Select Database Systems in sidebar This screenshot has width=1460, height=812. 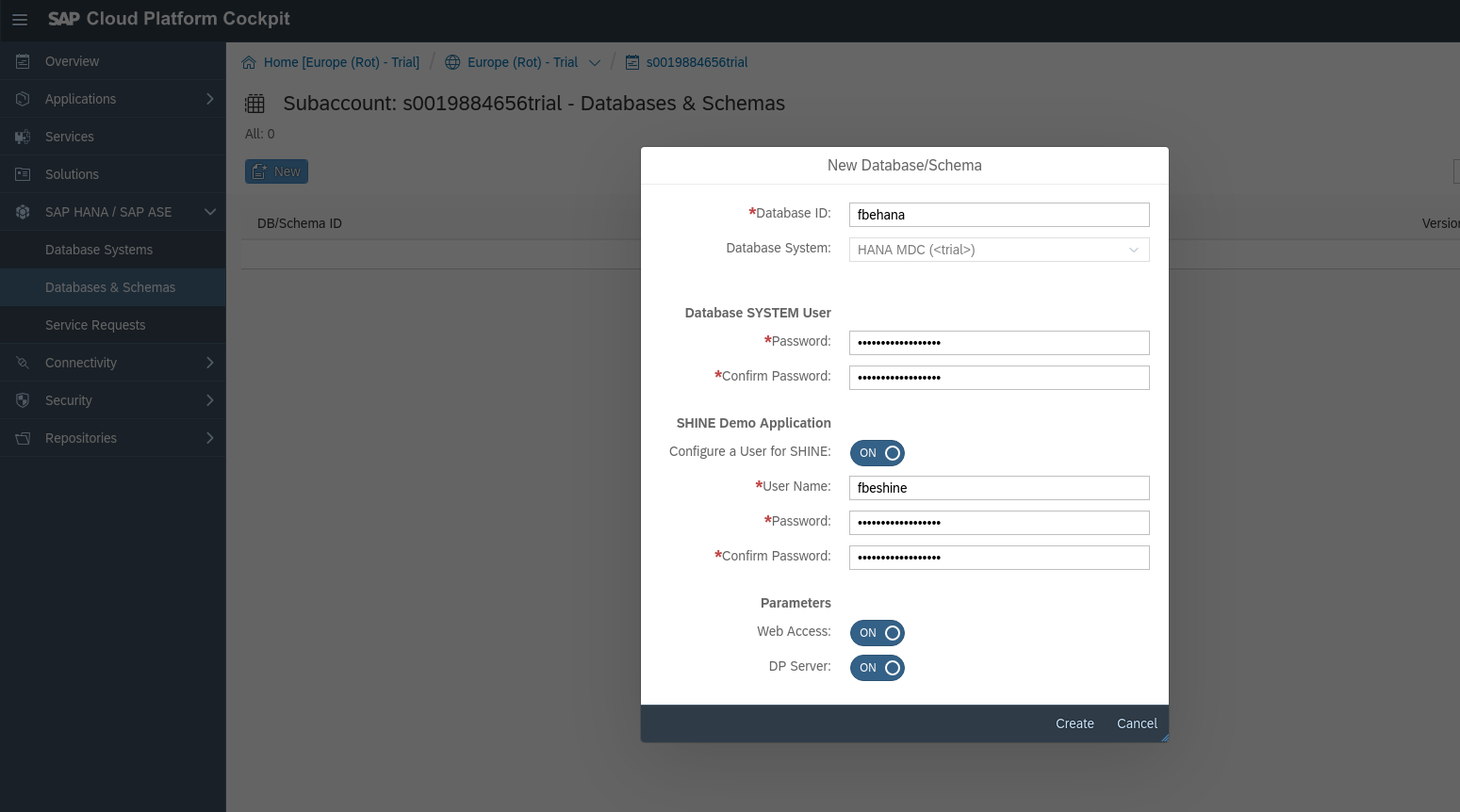click(x=113, y=250)
